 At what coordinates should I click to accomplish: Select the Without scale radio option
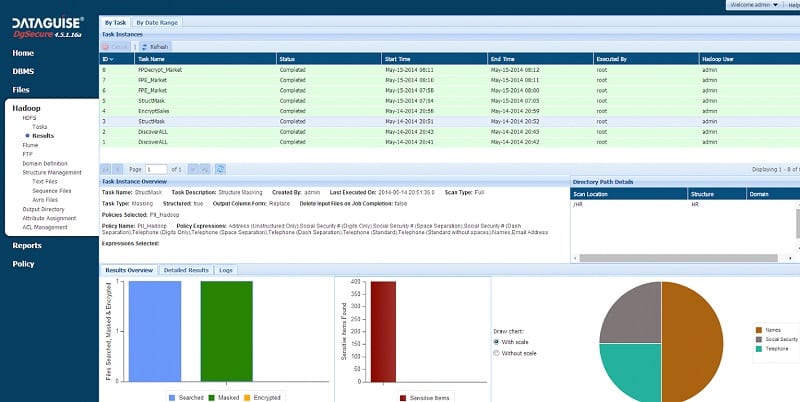point(496,353)
